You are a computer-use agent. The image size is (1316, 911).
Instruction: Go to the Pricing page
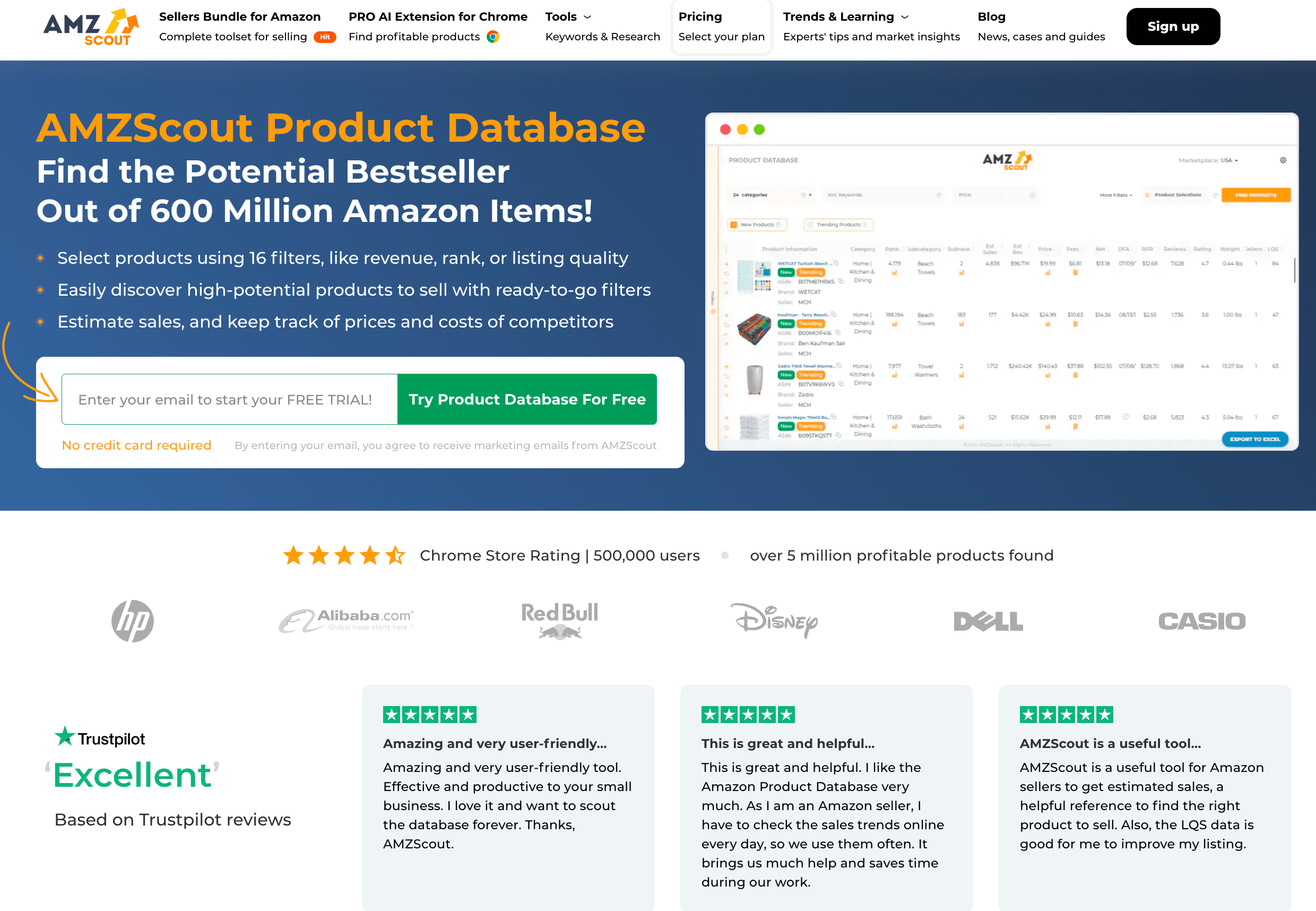pos(721,27)
